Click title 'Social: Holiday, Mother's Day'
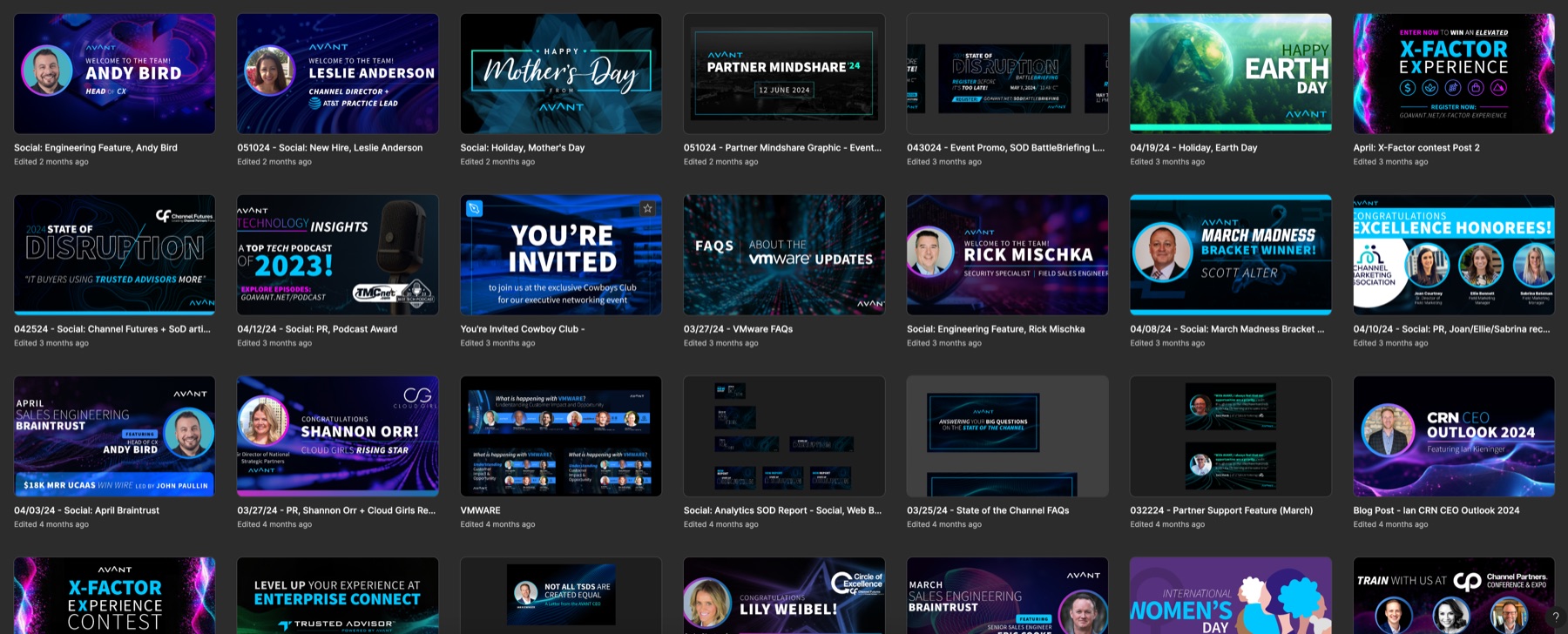 (523, 148)
